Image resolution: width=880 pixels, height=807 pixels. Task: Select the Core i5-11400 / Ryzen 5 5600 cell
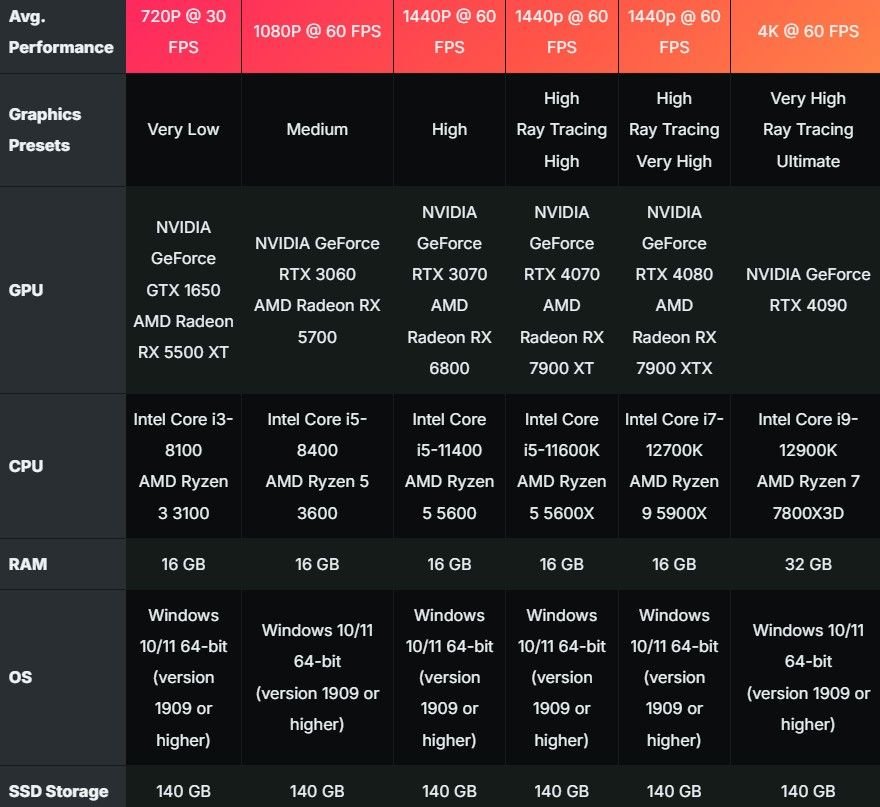click(x=450, y=466)
